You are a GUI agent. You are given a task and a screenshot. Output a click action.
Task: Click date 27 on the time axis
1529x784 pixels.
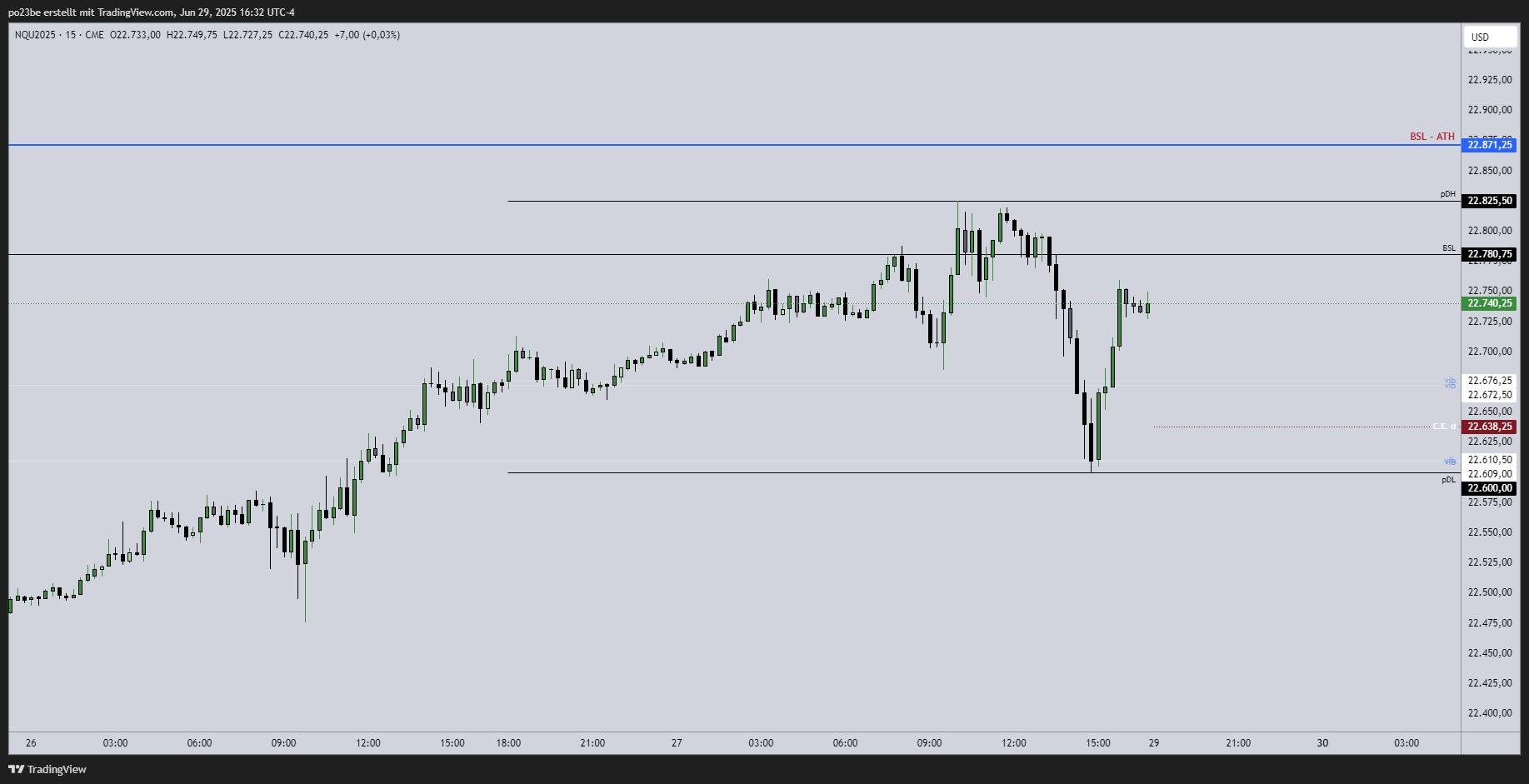[676, 742]
